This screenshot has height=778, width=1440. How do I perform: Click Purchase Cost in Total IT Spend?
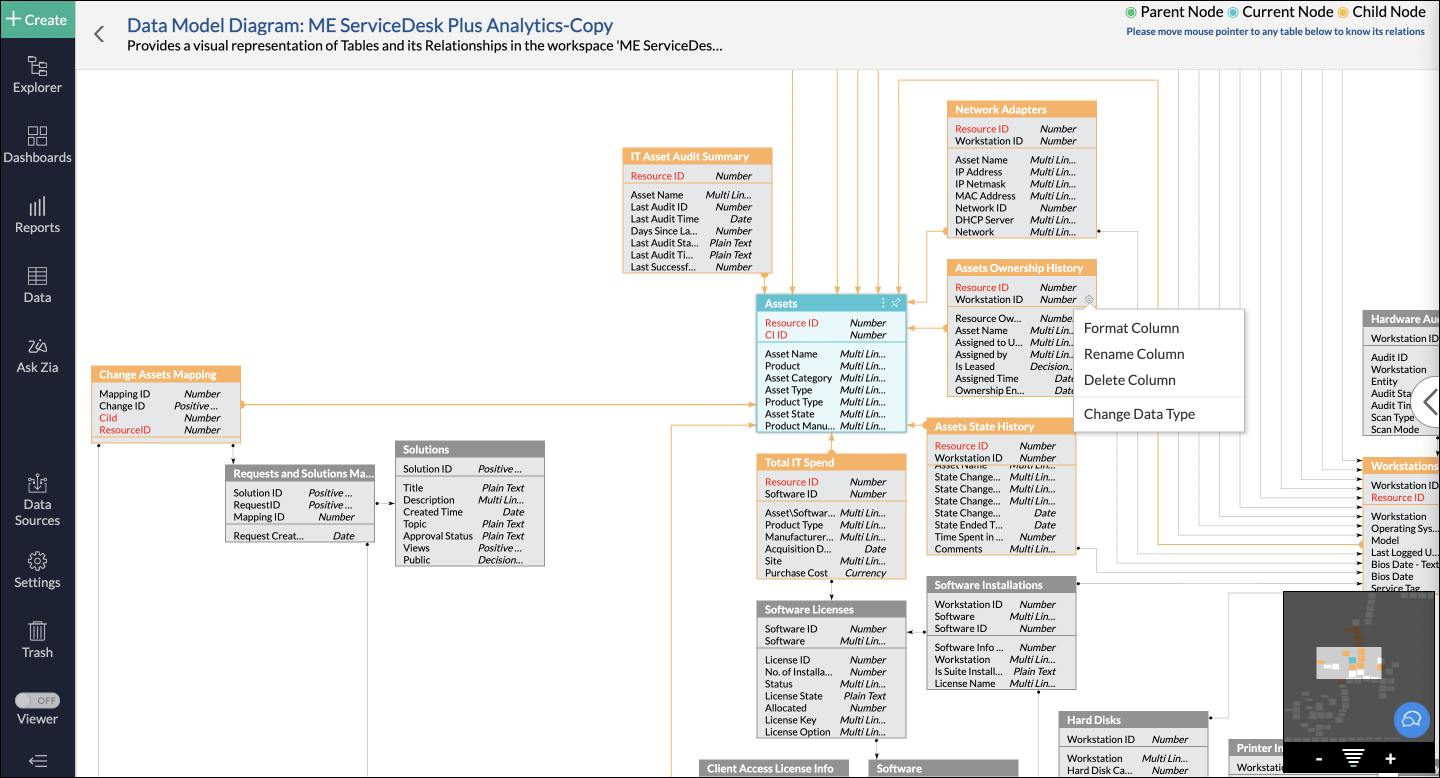tap(831, 573)
